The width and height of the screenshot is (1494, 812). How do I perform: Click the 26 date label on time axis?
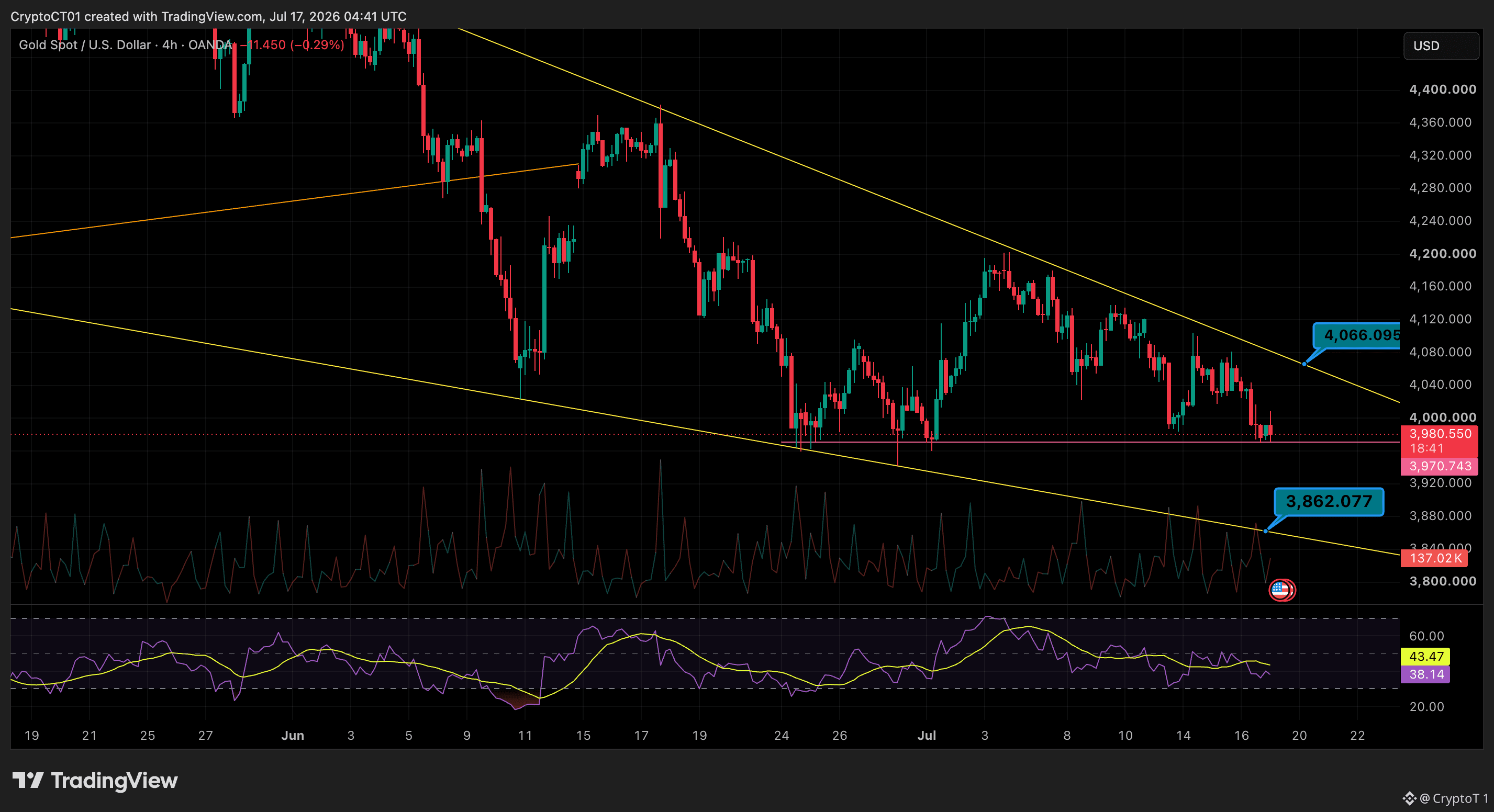839,736
